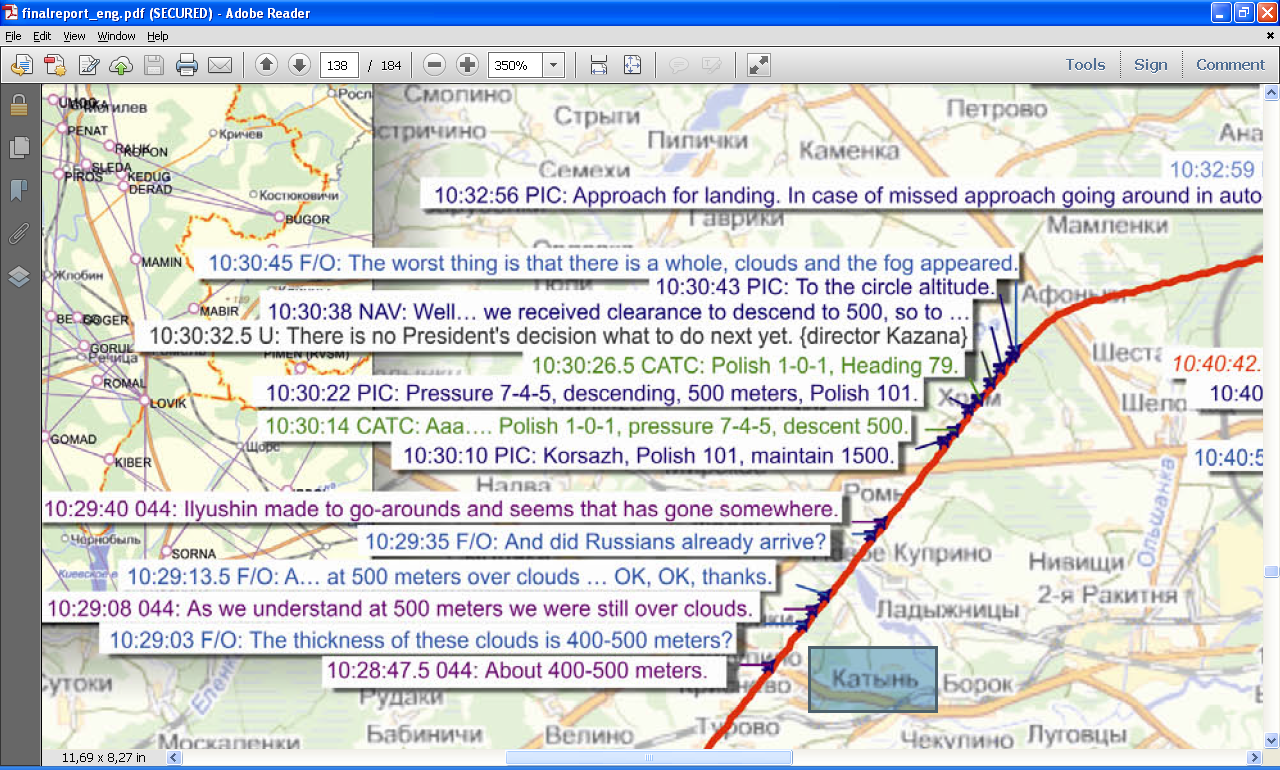
Task: Open the Page Thumbnails sidebar panel
Action: click(18, 148)
